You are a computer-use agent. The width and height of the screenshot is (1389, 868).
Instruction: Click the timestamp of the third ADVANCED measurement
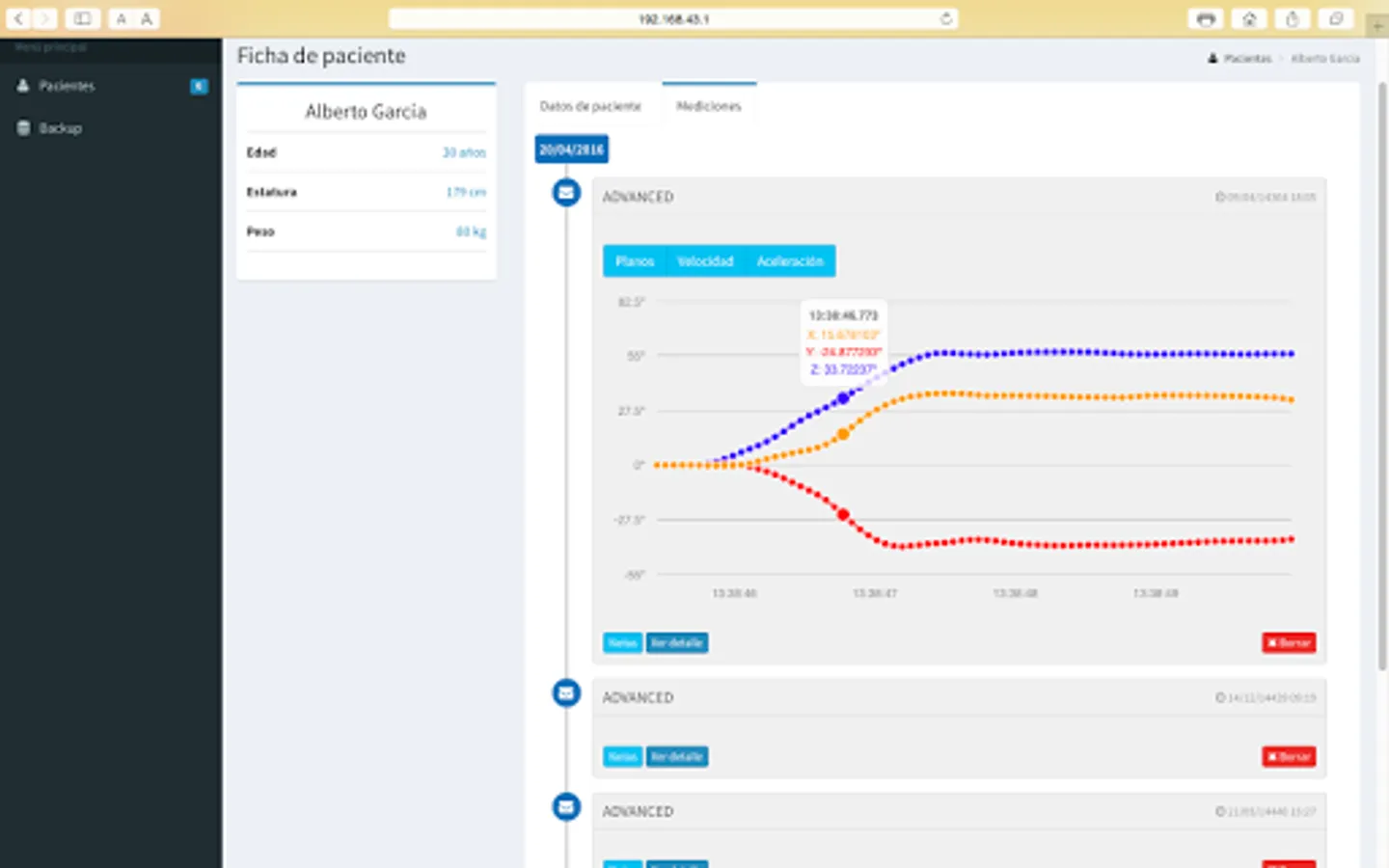tap(1266, 811)
